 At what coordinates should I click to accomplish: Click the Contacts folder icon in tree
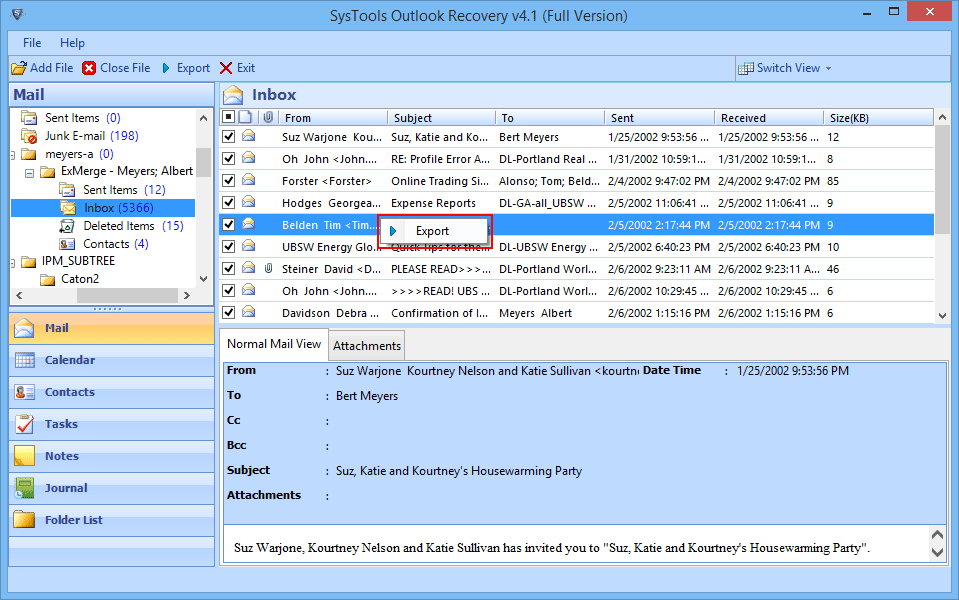point(67,244)
